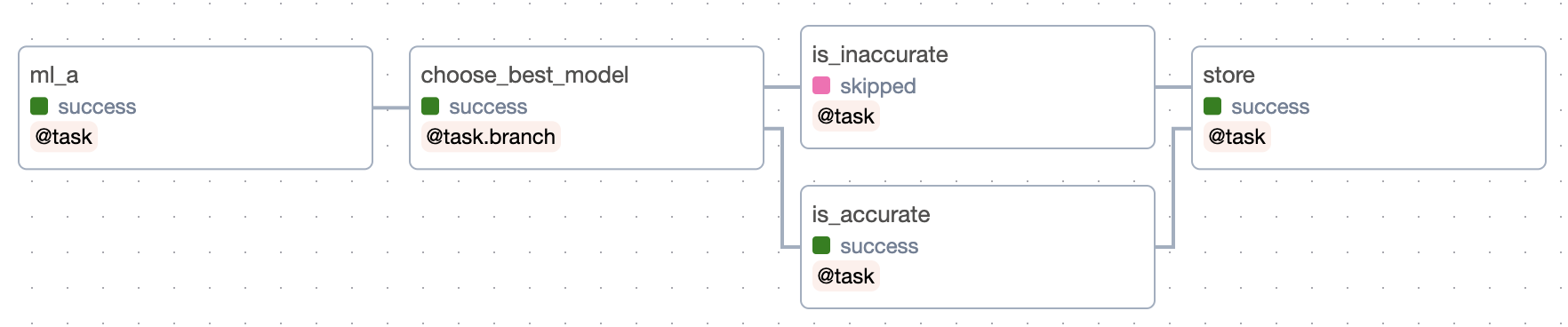Click success label under choose_best_model

click(x=488, y=107)
